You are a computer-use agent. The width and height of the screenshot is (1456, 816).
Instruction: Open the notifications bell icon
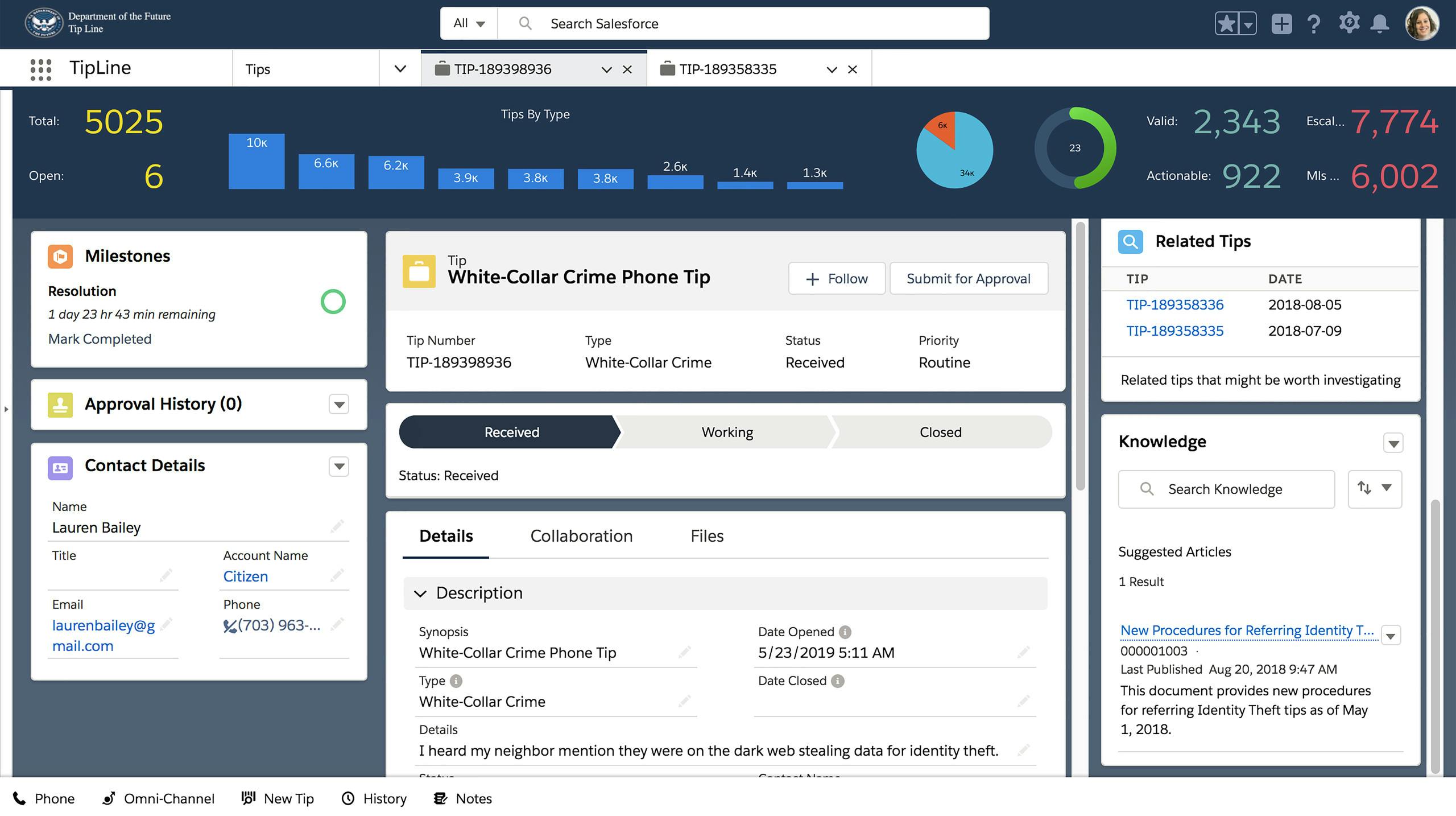pos(1380,24)
